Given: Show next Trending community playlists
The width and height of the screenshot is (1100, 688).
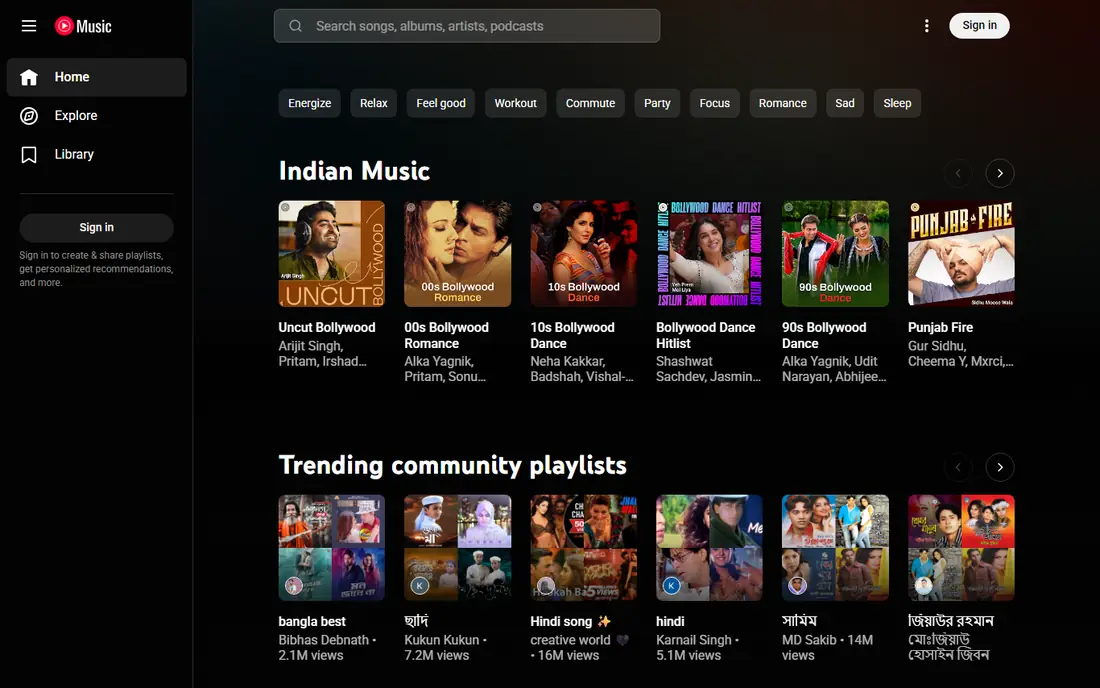Looking at the screenshot, I should pyautogui.click(x=1000, y=467).
